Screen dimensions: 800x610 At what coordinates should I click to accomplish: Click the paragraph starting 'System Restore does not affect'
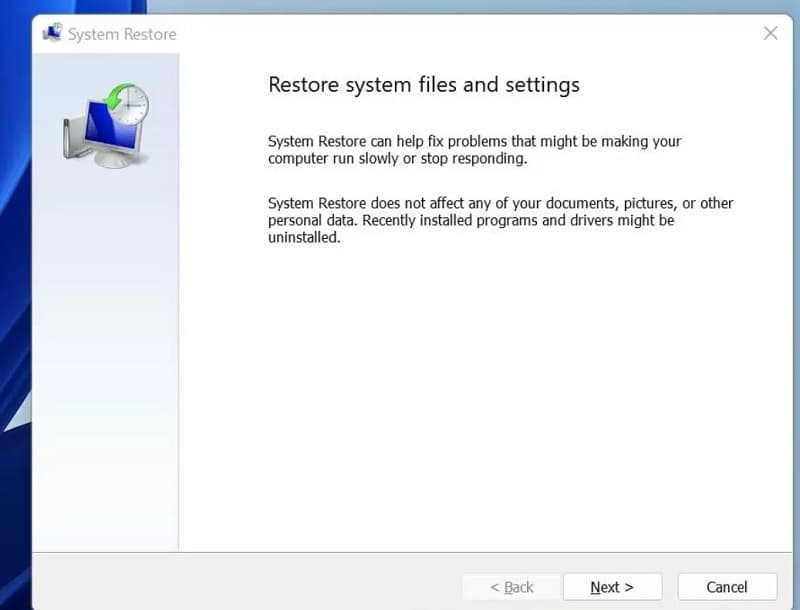501,220
